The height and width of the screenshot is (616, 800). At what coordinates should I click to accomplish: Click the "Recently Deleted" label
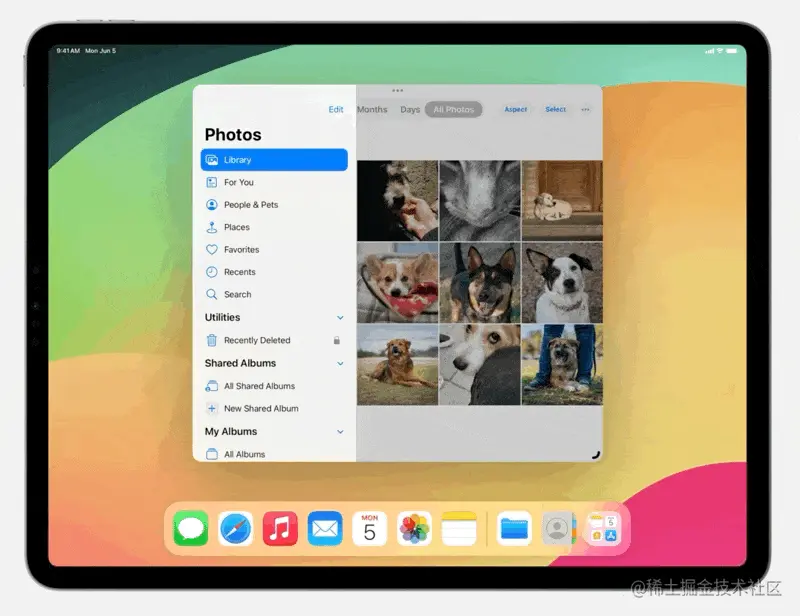(257, 340)
